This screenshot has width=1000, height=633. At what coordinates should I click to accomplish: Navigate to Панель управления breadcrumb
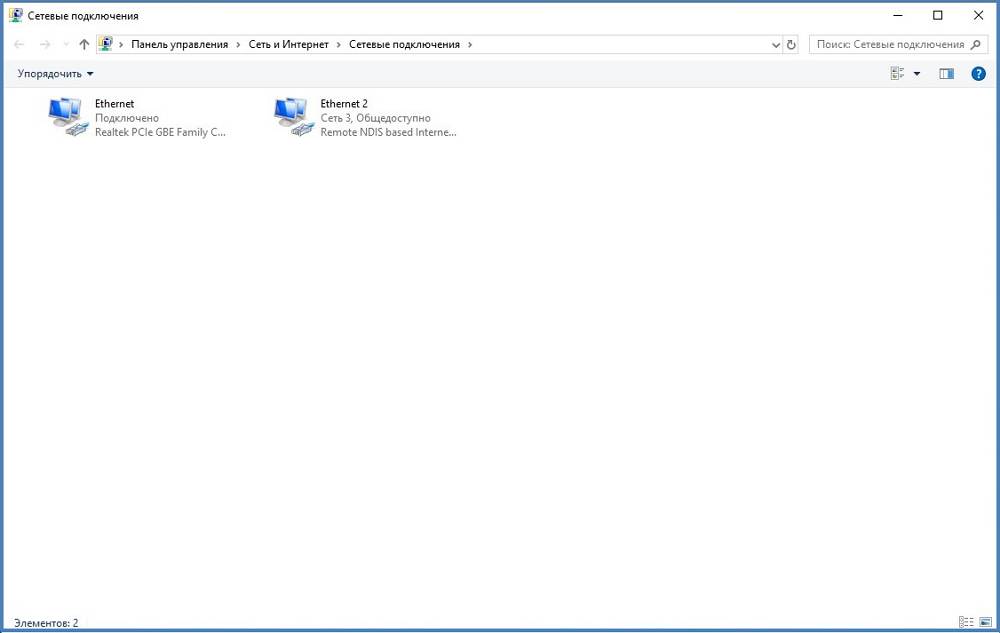[x=179, y=45]
